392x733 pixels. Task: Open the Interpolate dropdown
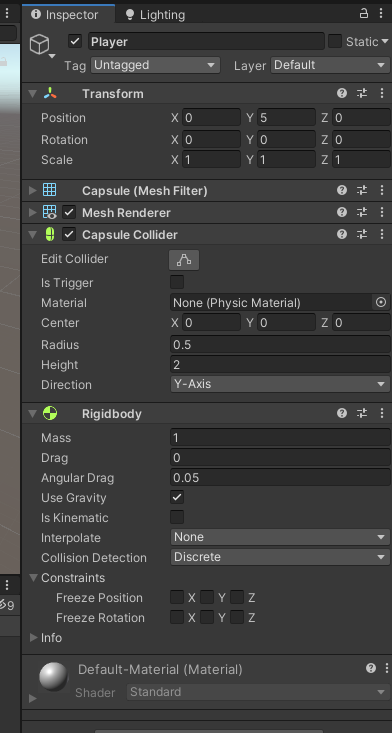point(280,537)
